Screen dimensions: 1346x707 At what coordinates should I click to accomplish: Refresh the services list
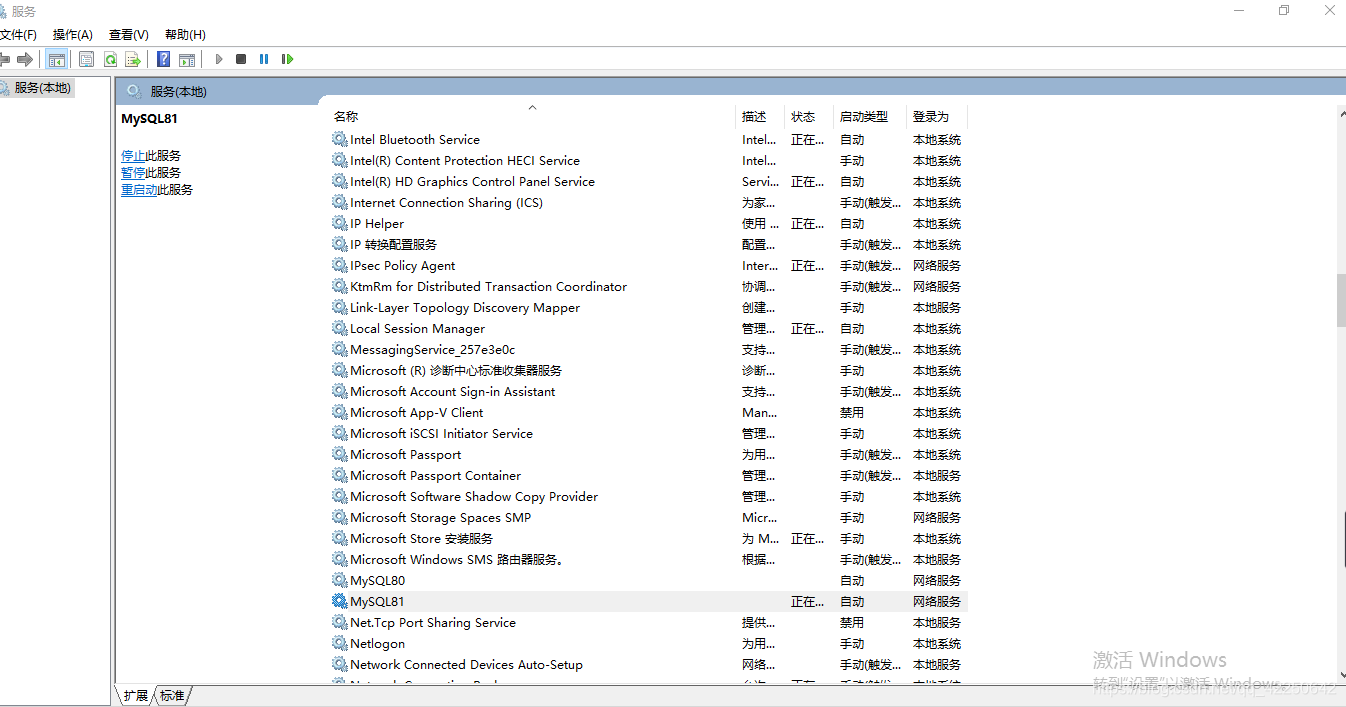(110, 59)
